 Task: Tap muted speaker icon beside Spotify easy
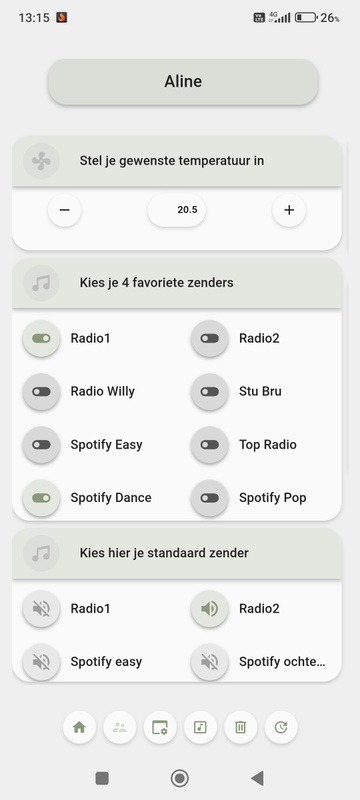click(41, 662)
